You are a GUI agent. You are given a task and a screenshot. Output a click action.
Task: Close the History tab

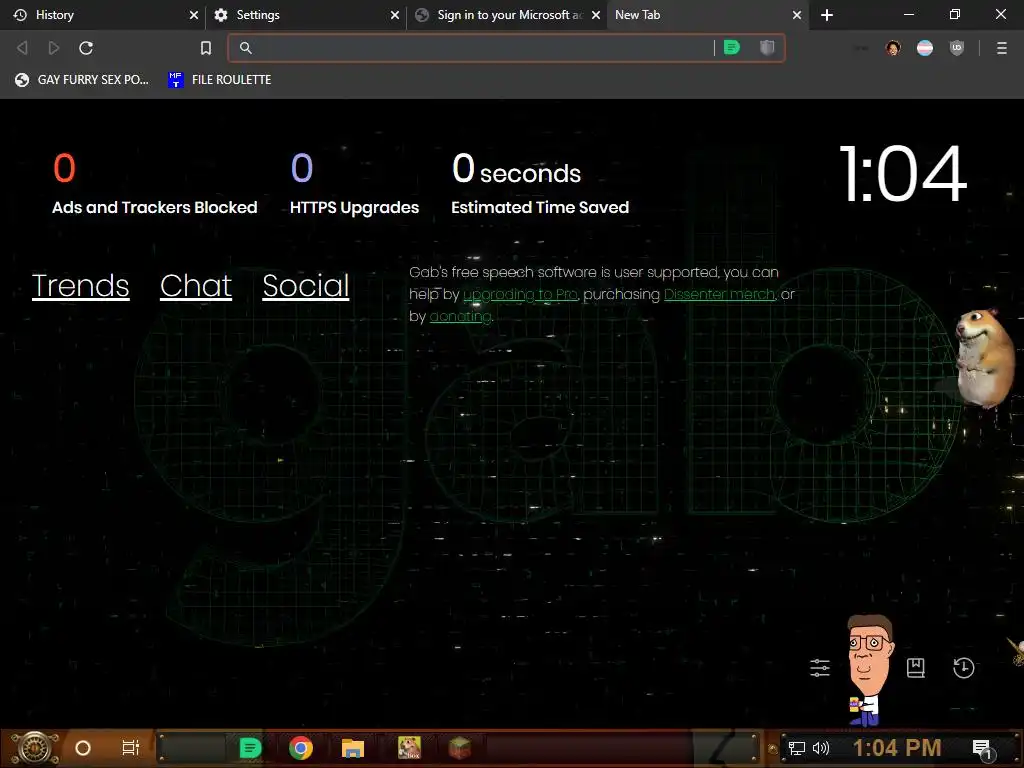193,15
